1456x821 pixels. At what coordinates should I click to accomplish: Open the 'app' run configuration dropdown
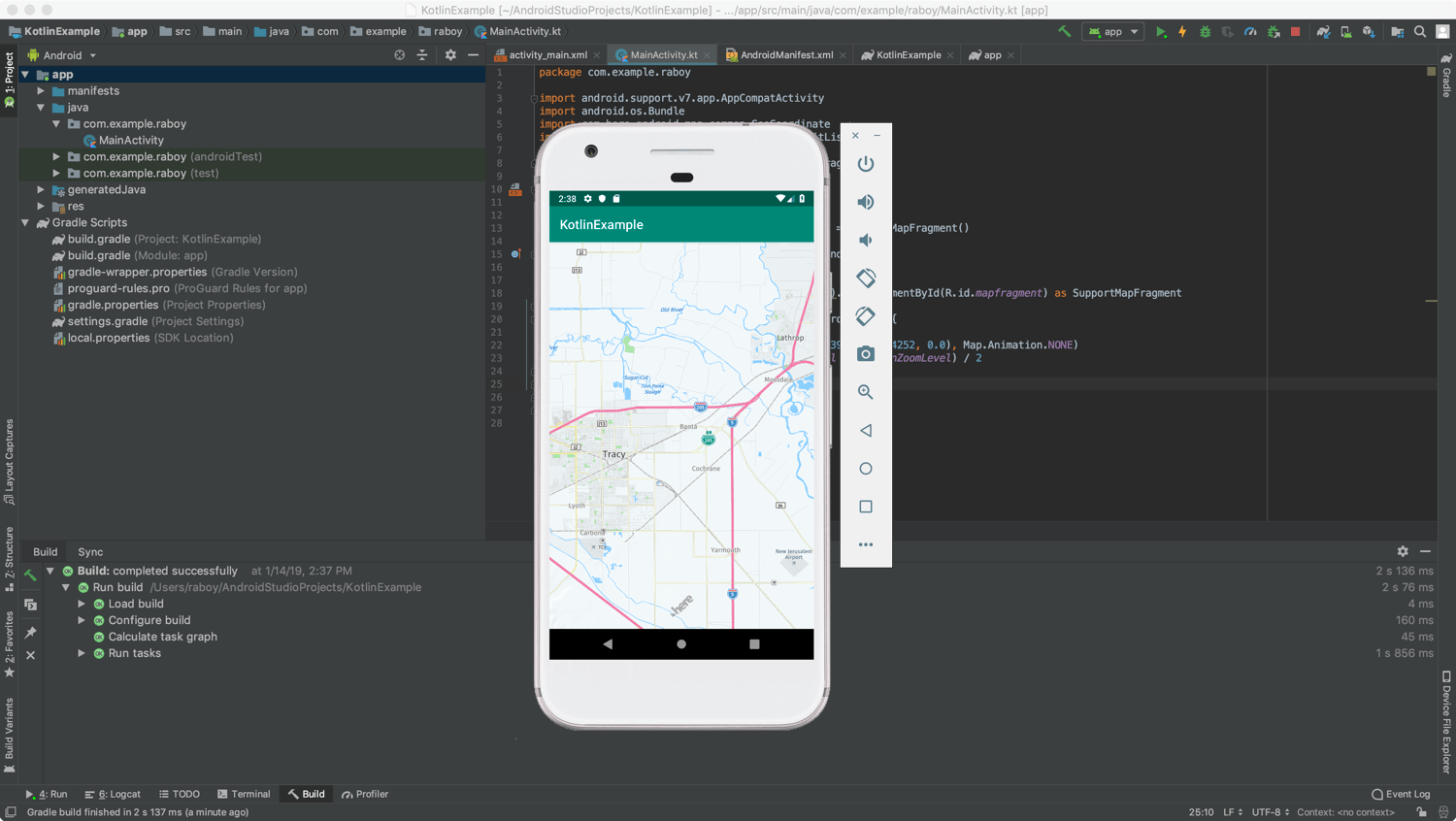(x=1112, y=31)
